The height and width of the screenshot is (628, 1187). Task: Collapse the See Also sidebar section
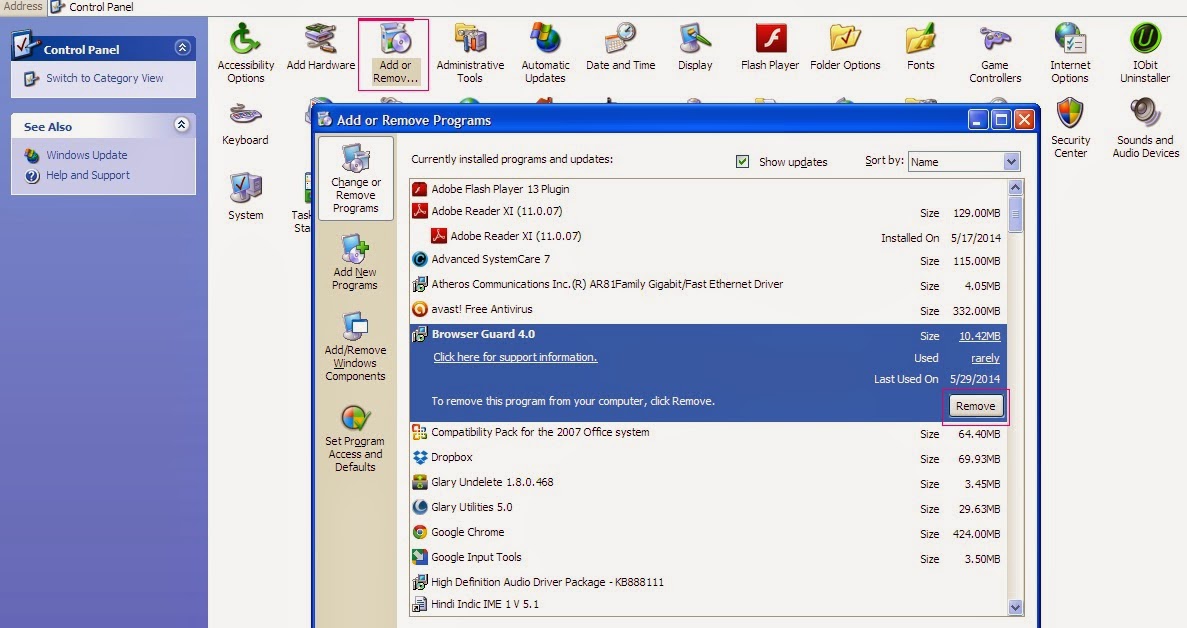[182, 124]
